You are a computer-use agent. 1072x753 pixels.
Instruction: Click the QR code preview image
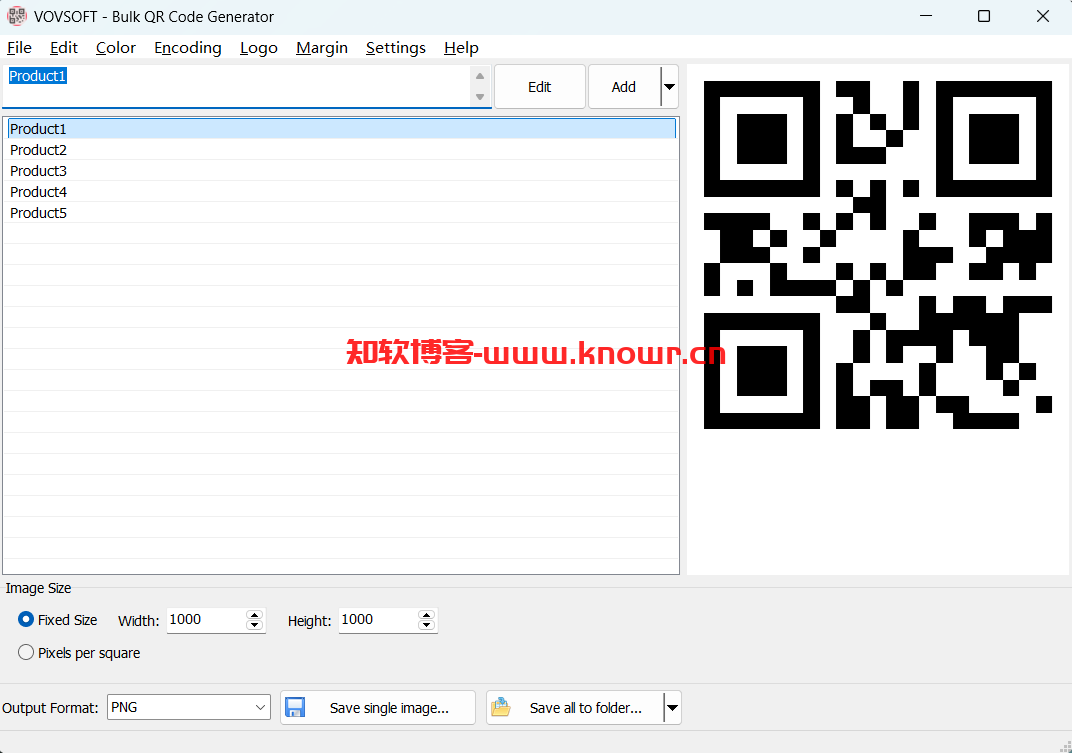click(878, 255)
